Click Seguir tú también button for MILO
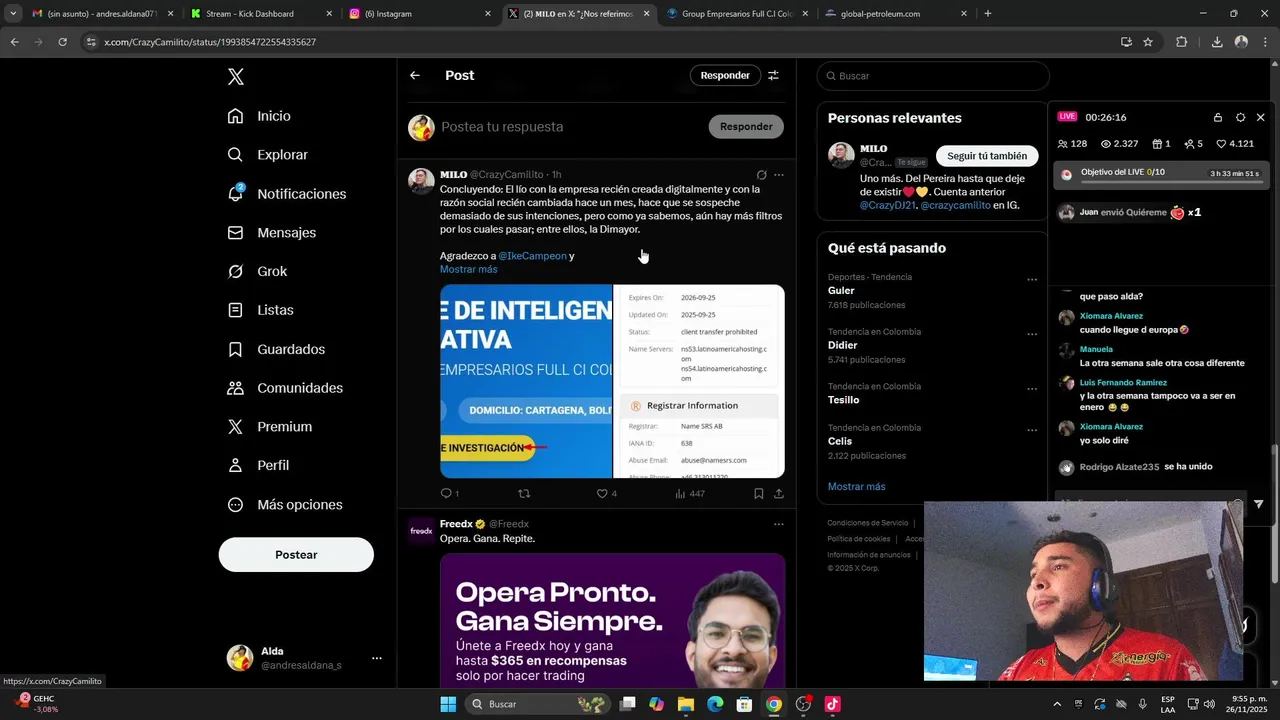The image size is (1280, 720). pos(987,156)
